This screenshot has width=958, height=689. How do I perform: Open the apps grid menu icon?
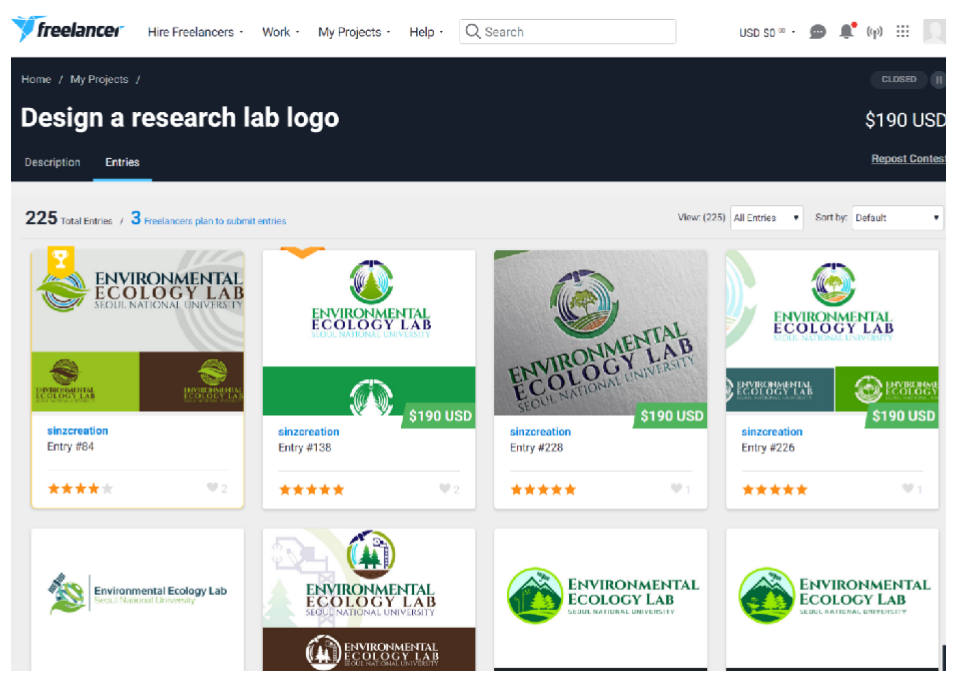coord(902,31)
